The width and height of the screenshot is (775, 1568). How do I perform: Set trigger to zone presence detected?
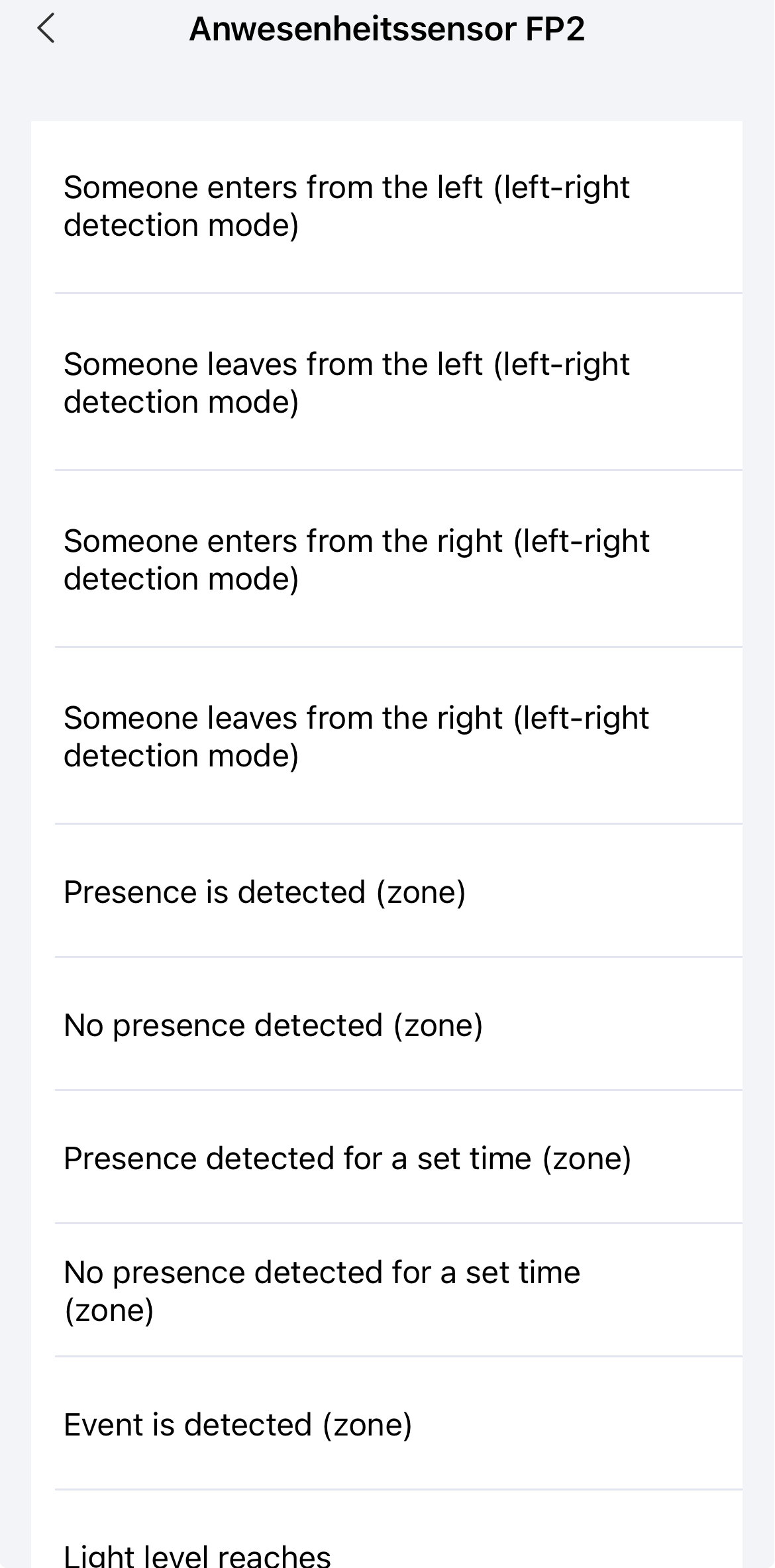387,891
